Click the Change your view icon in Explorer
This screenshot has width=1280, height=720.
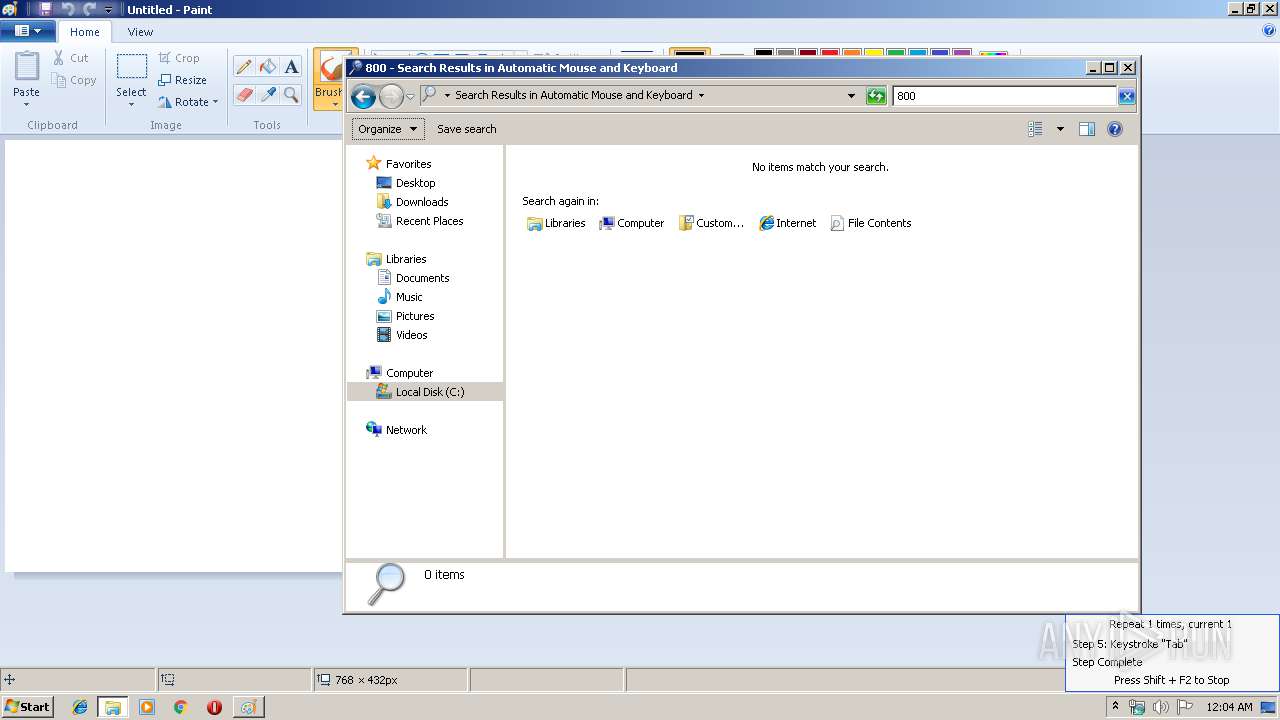pos(1036,129)
